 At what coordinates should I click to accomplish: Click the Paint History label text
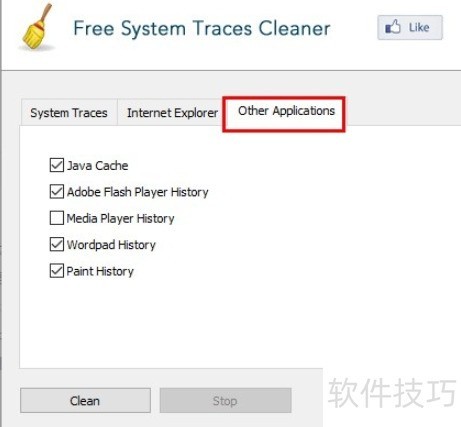pyautogui.click(x=100, y=271)
